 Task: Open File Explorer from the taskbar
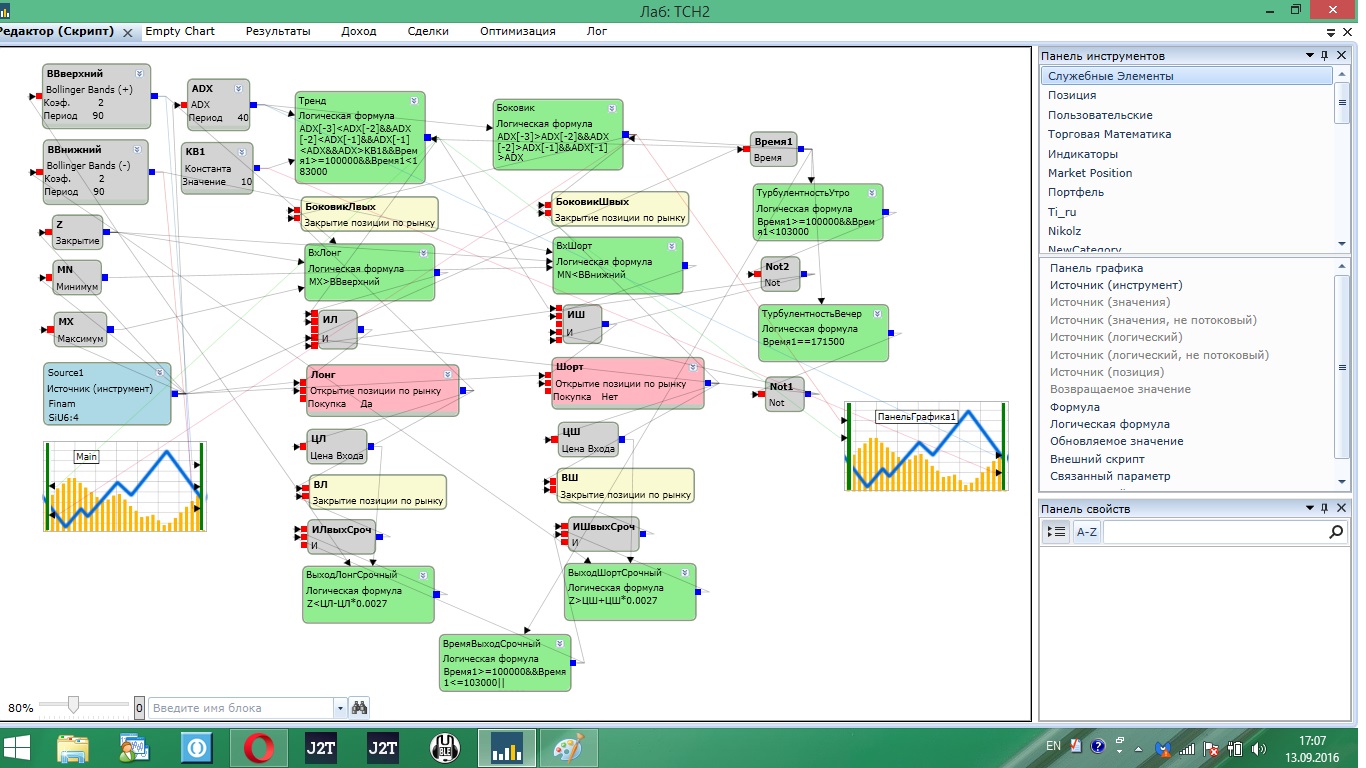coord(74,747)
